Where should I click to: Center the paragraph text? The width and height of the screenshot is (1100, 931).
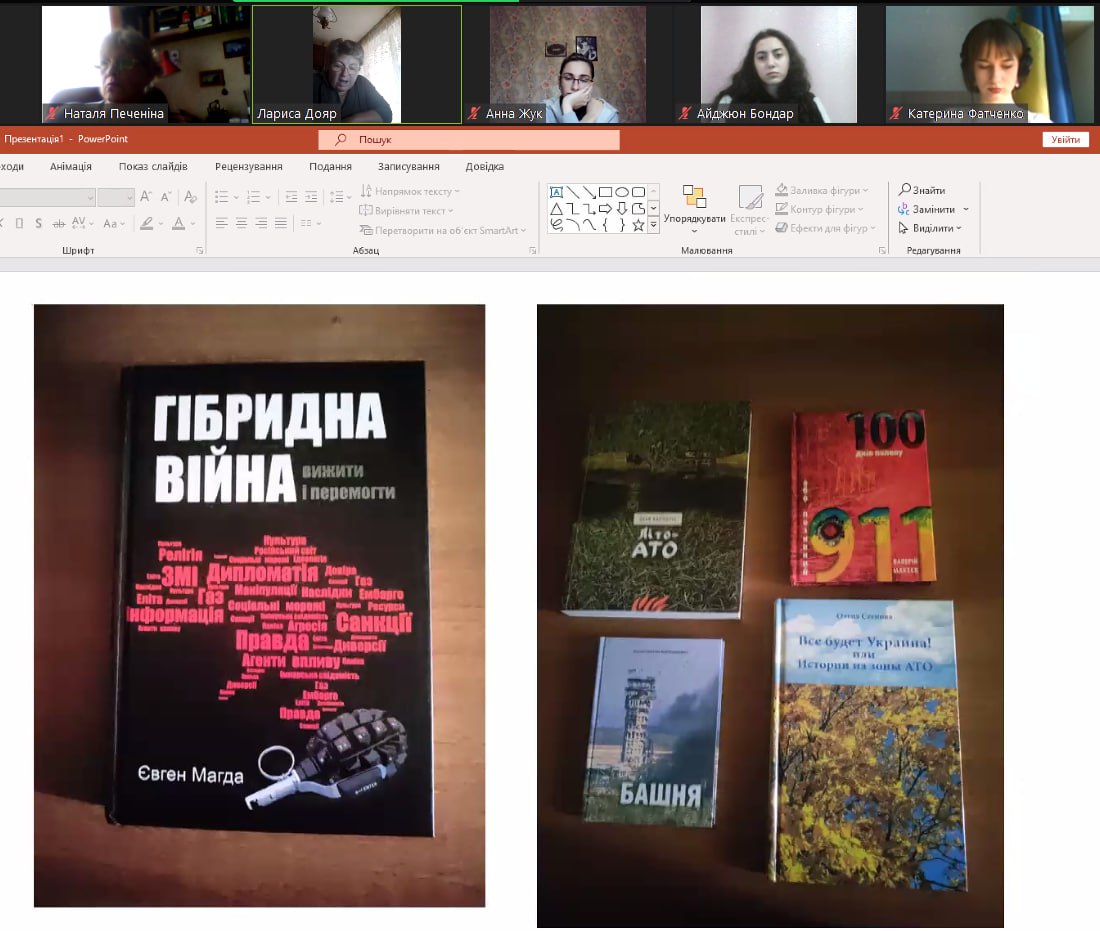point(241,224)
